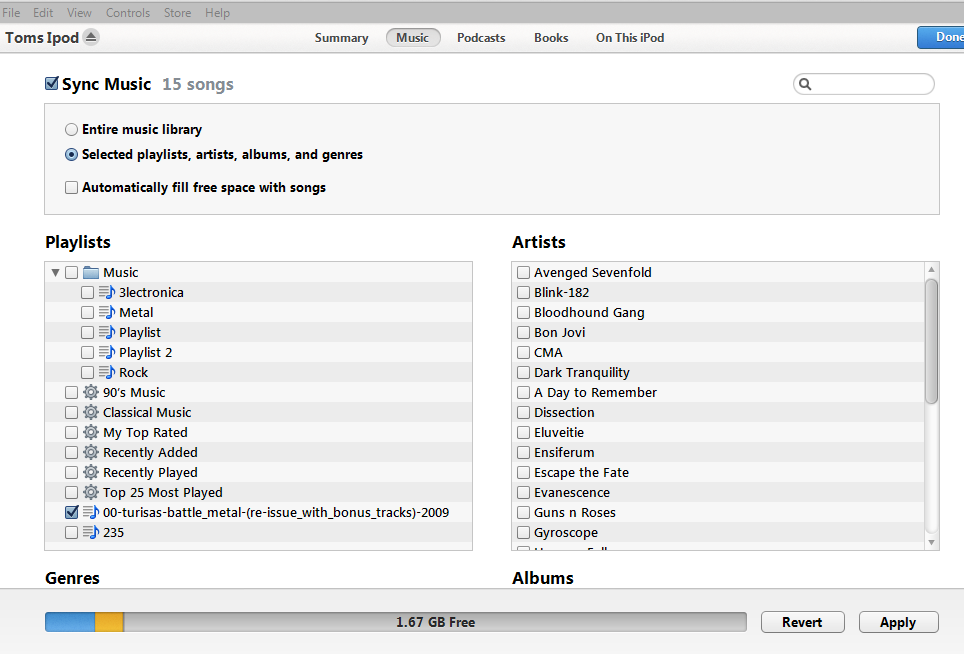Image resolution: width=964 pixels, height=654 pixels.
Task: Click the blue audio segment of capacity bar
Action: pyautogui.click(x=70, y=622)
